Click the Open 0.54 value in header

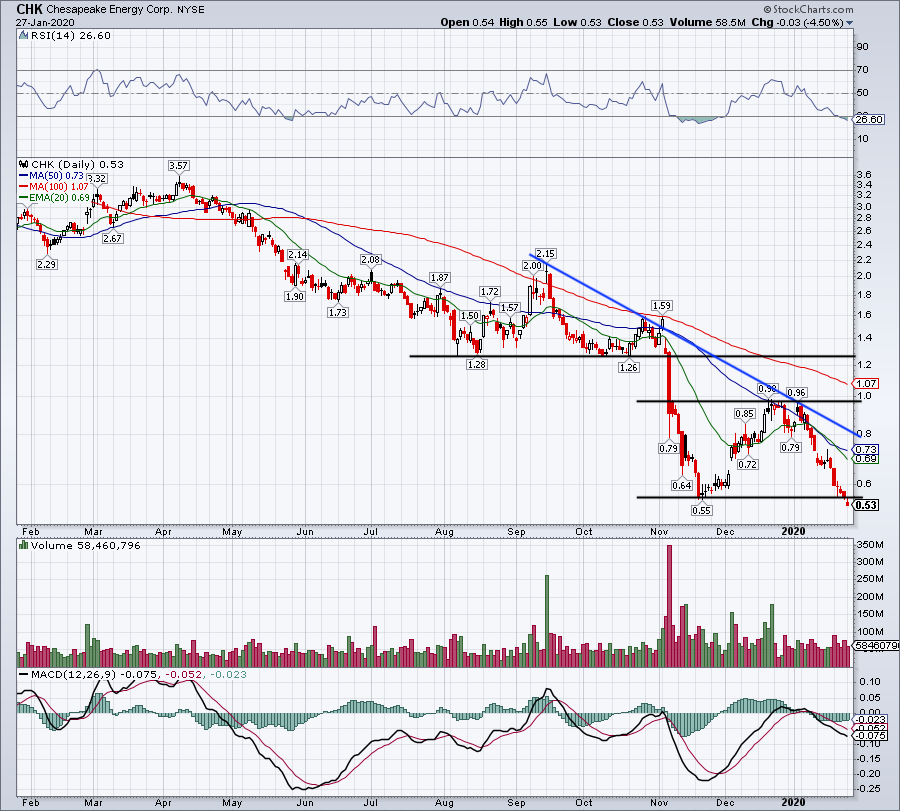pos(467,22)
